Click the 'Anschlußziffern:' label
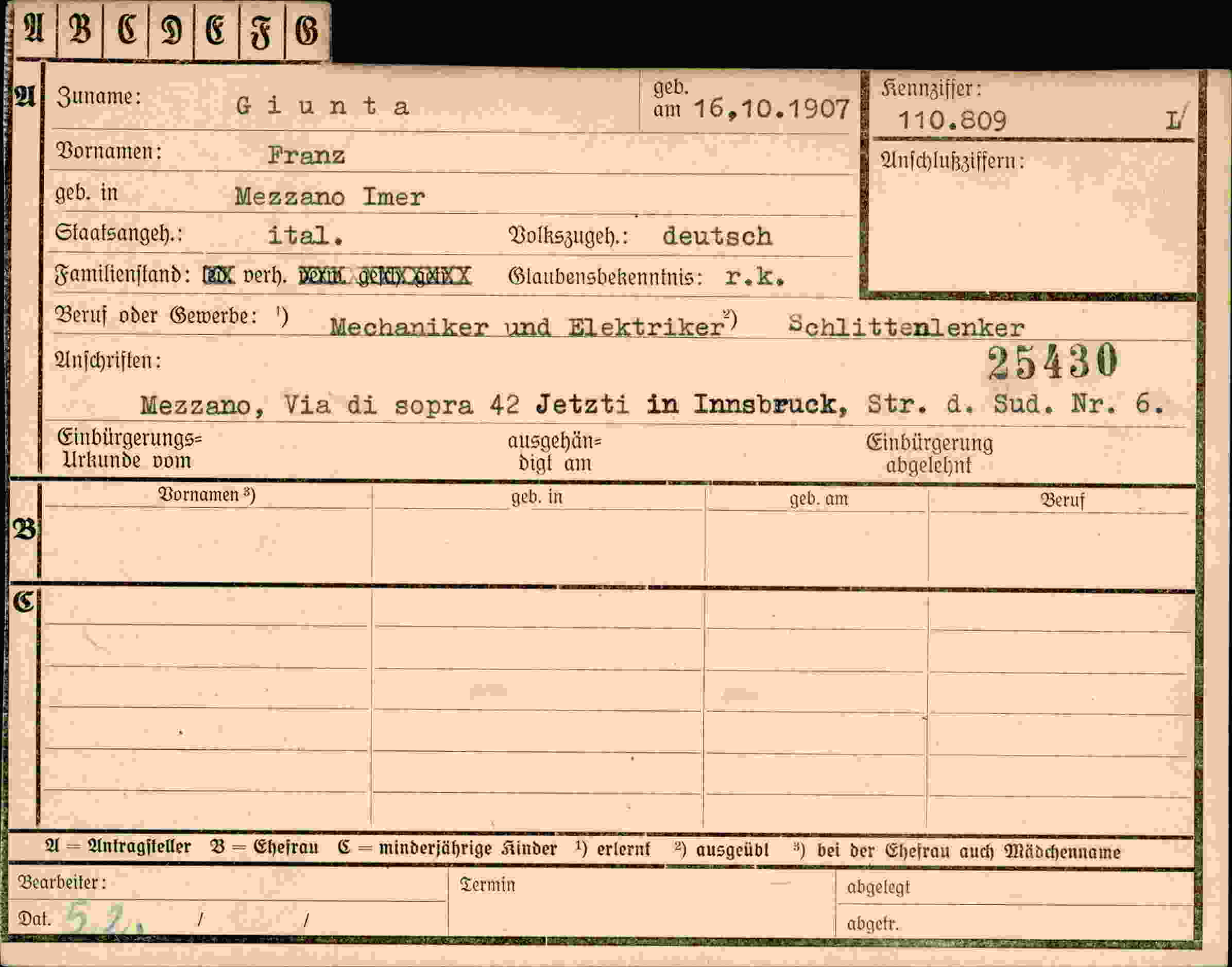This screenshot has height=967, width=1232. click(x=953, y=162)
